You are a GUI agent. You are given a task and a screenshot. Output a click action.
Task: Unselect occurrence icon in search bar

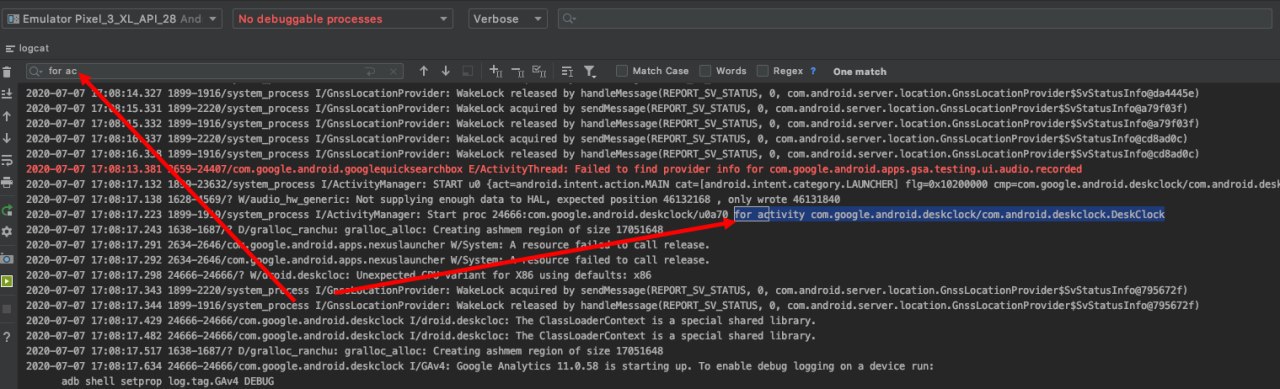pos(517,71)
